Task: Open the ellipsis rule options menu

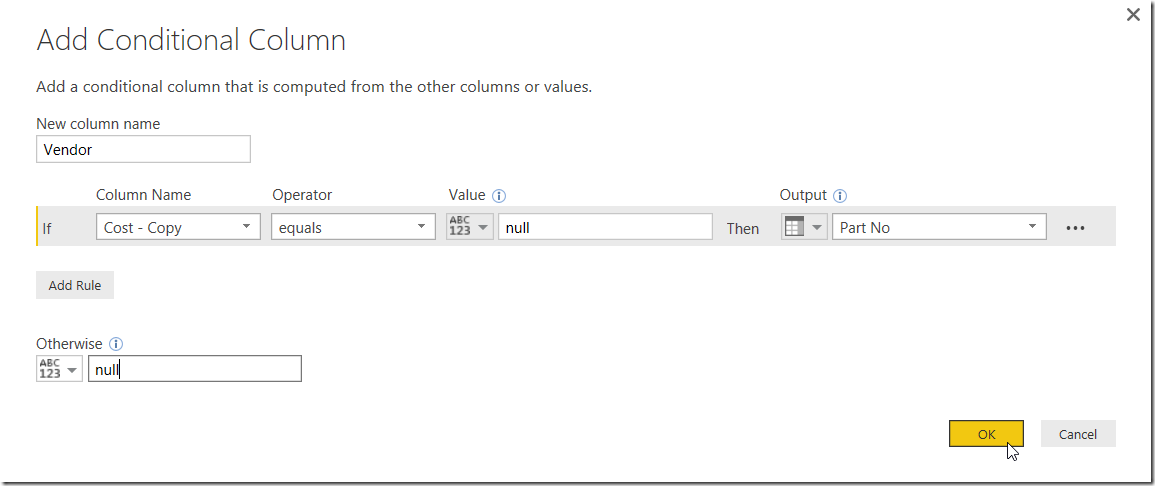Action: 1075,228
